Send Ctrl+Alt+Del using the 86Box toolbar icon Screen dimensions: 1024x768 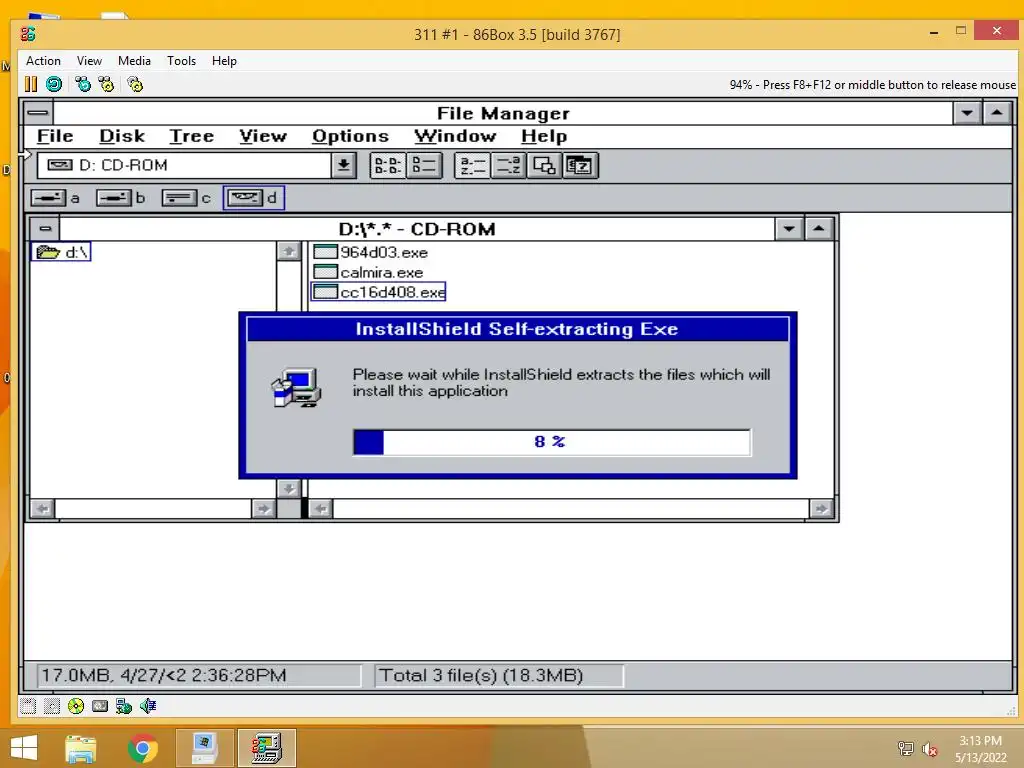[x=82, y=84]
